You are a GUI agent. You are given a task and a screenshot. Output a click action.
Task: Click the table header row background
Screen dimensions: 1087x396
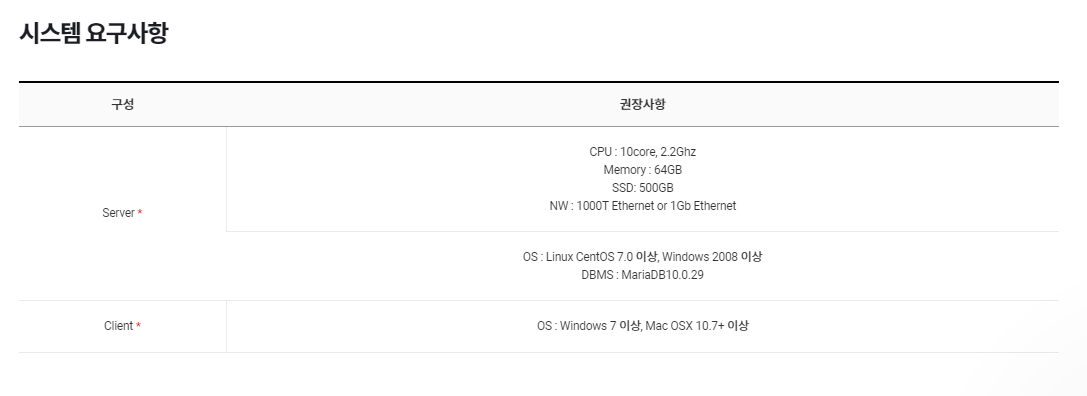(x=539, y=105)
